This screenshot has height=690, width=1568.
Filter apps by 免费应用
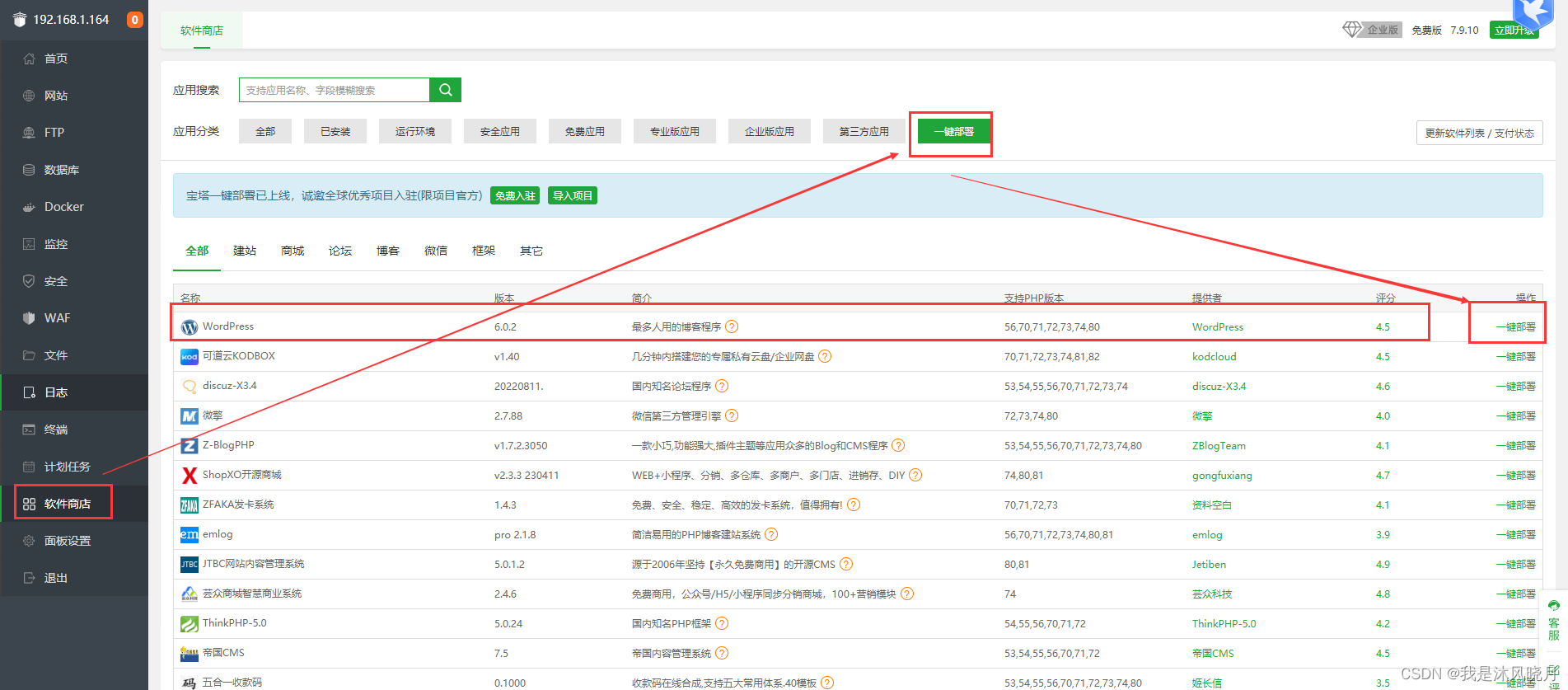585,131
